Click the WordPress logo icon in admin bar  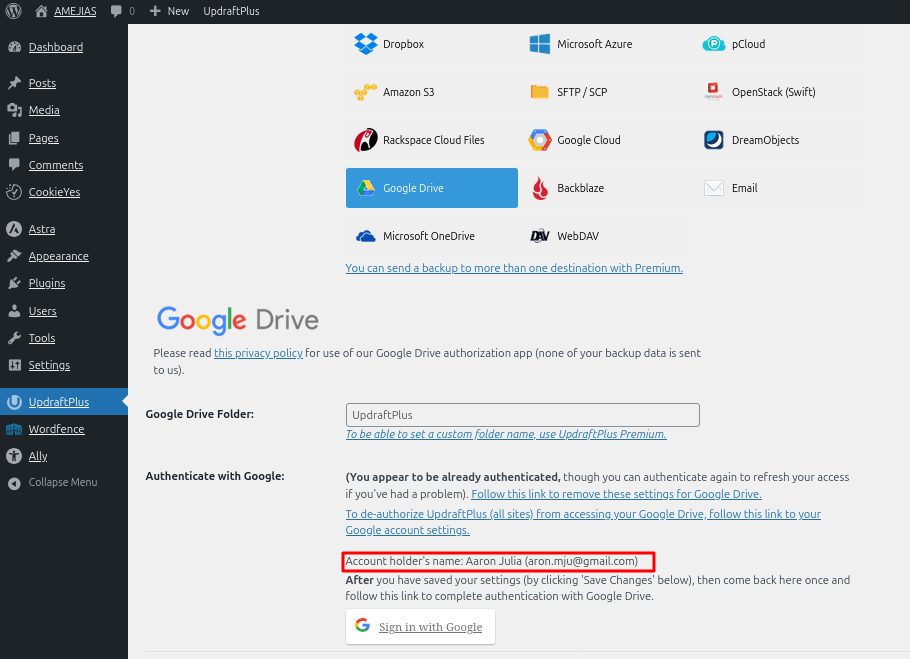click(x=14, y=11)
